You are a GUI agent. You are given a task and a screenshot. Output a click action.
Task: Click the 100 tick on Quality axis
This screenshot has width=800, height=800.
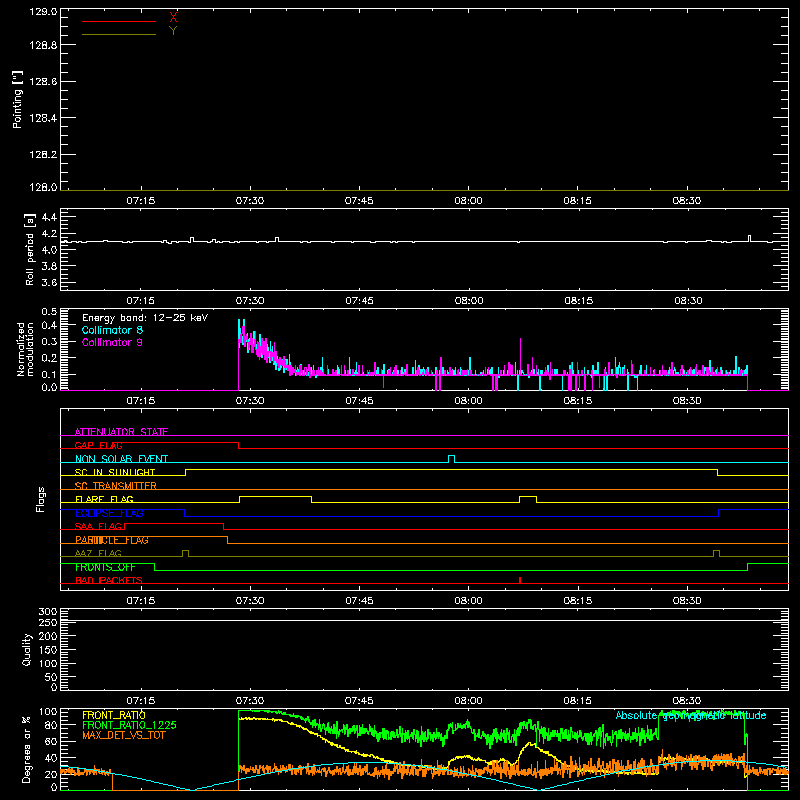click(47, 663)
